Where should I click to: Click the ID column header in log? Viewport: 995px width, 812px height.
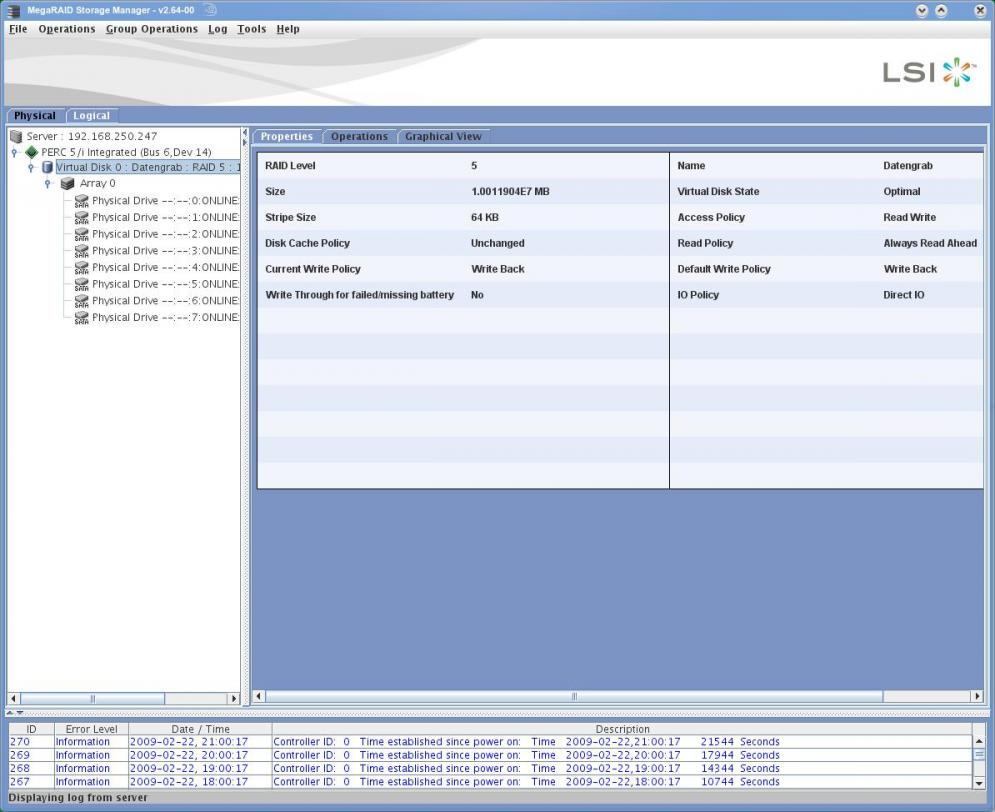[x=31, y=730]
